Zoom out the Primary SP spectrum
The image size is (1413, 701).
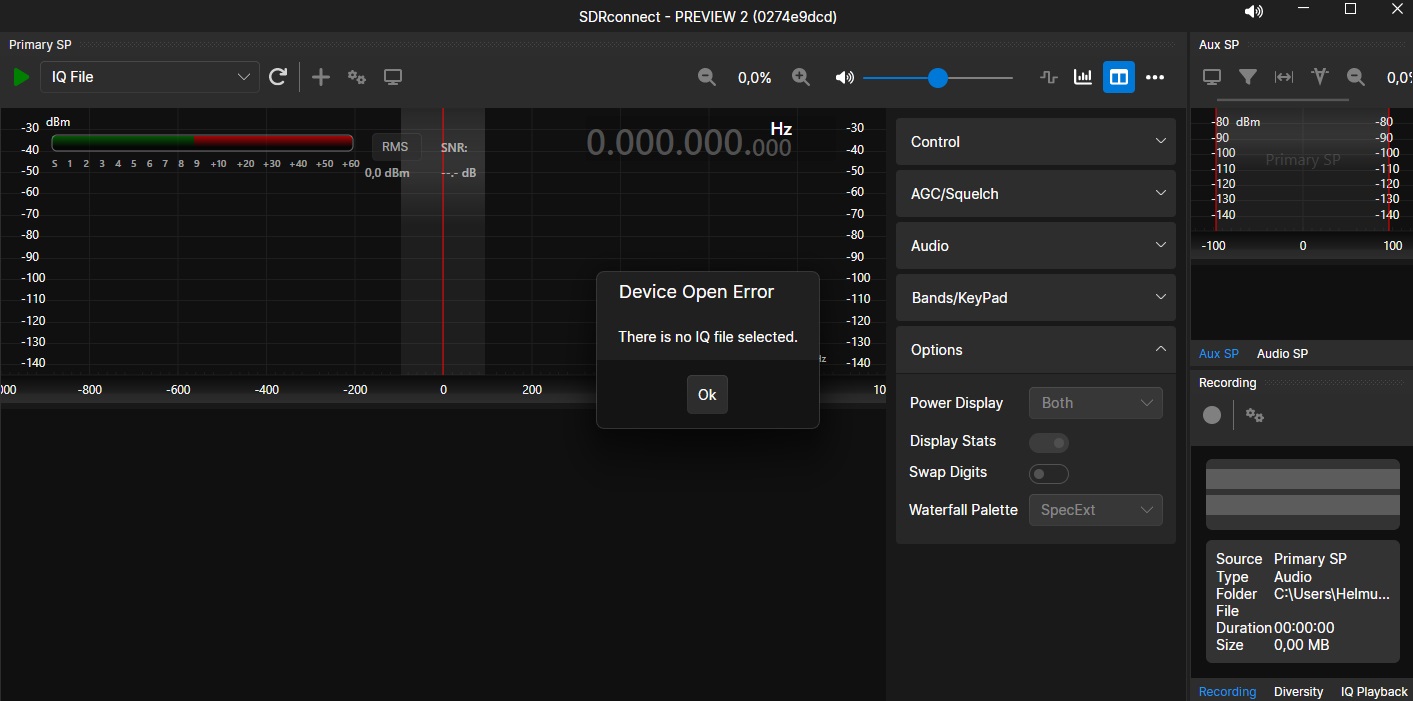(707, 77)
